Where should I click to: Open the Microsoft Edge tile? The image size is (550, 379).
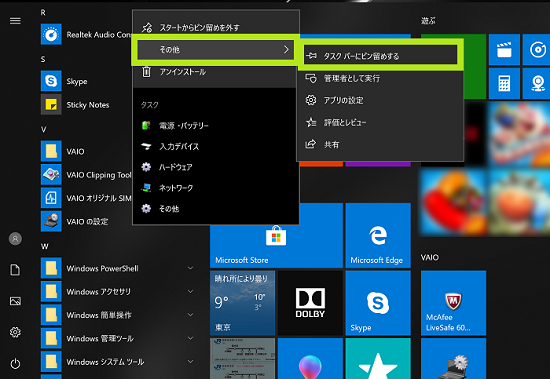point(378,236)
